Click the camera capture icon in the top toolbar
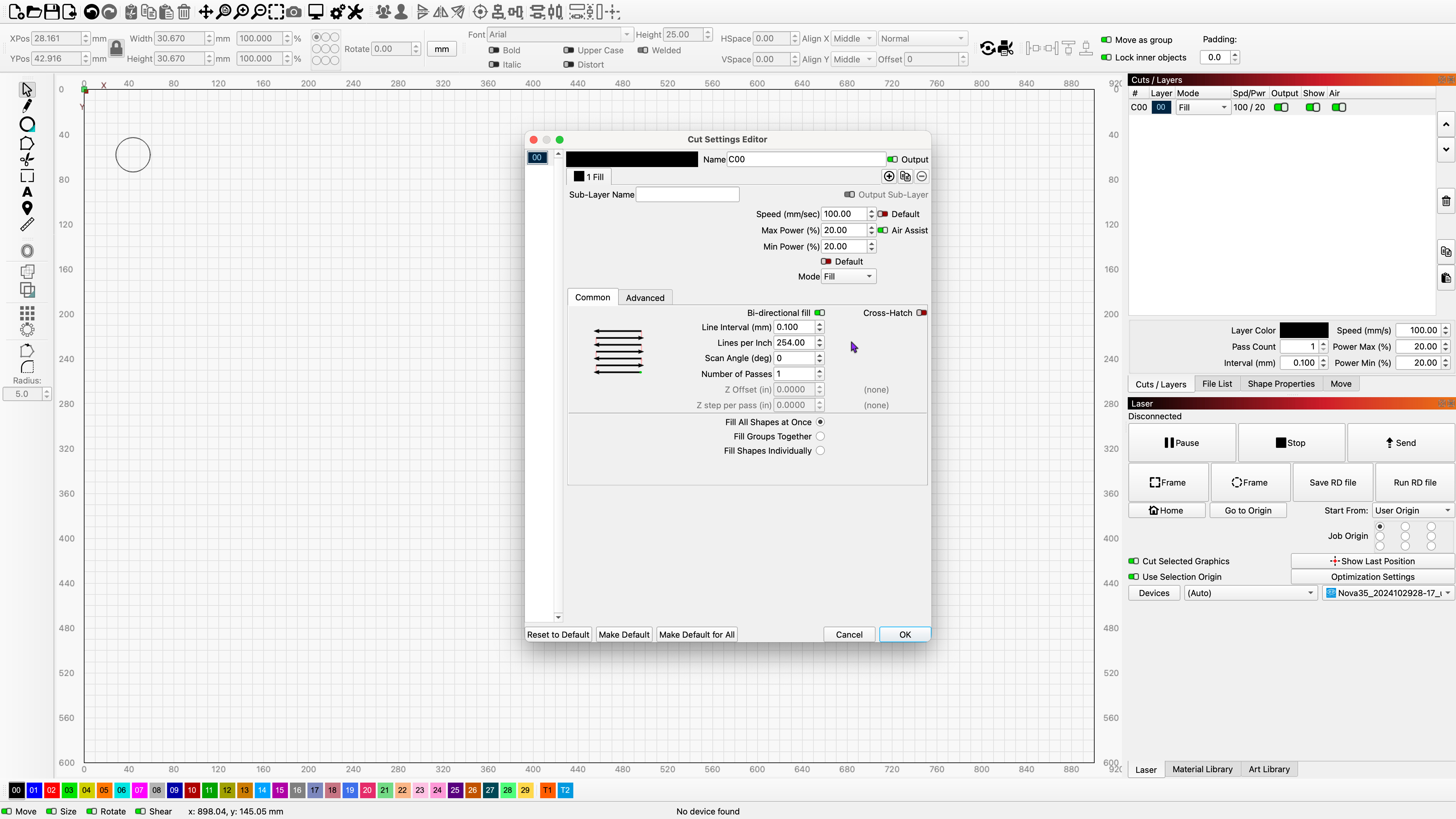Screen dimensions: 1456x819 click(294, 12)
